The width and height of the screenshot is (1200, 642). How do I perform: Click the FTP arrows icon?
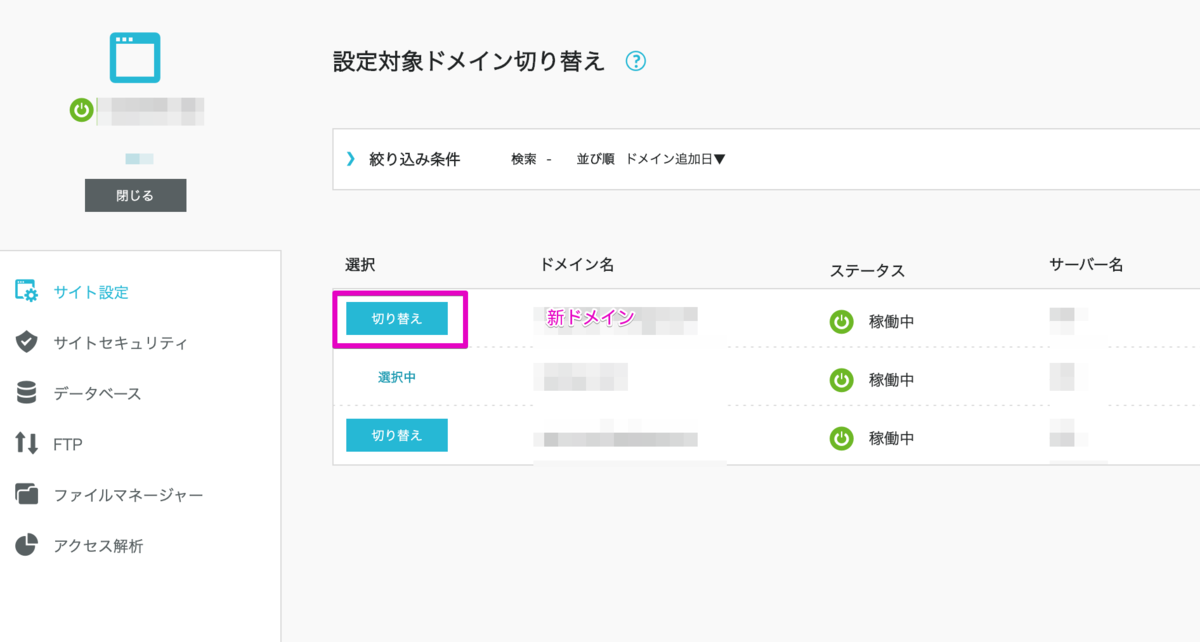pos(27,443)
